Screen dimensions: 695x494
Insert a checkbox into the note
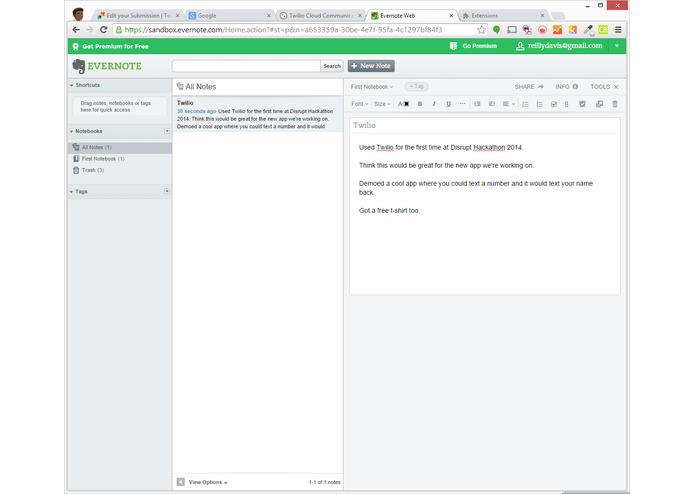[554, 104]
